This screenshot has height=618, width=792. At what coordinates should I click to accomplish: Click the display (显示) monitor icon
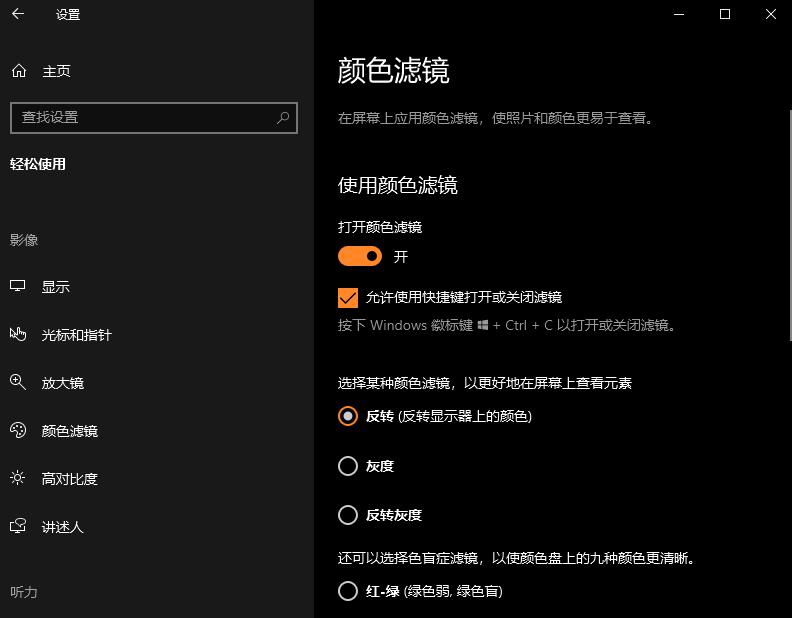(18, 287)
